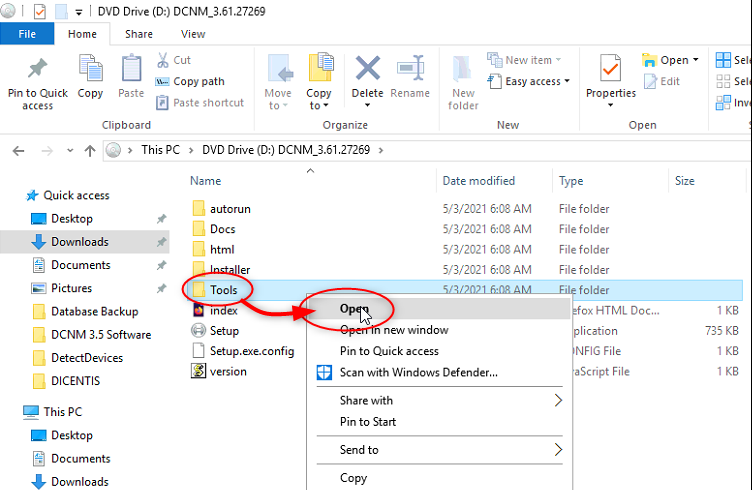Click title bar Properties checkmark icon
Image resolution: width=752 pixels, height=490 pixels.
[x=40, y=11]
